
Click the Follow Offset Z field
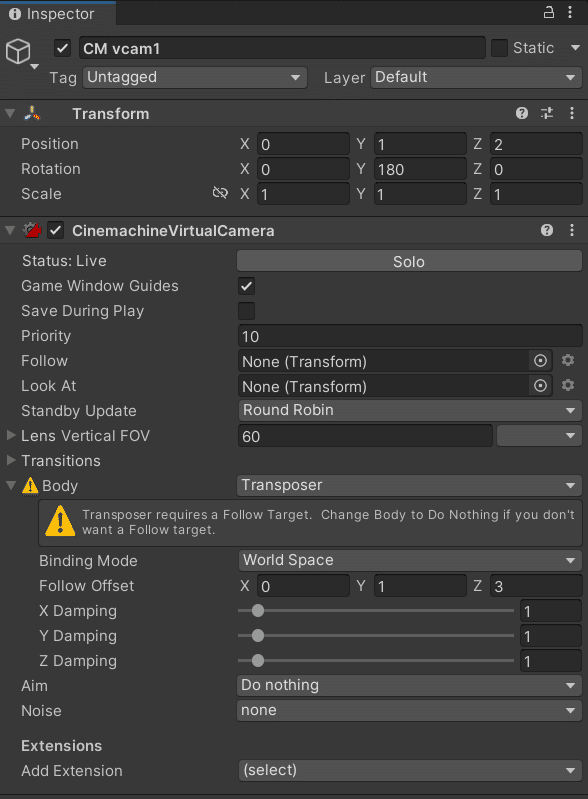[x=536, y=585]
